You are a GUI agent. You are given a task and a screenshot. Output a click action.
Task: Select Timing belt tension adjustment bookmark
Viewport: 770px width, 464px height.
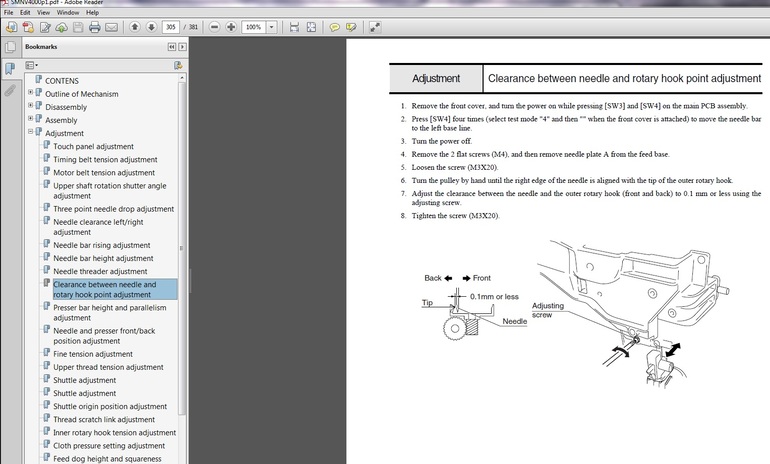[x=105, y=160]
